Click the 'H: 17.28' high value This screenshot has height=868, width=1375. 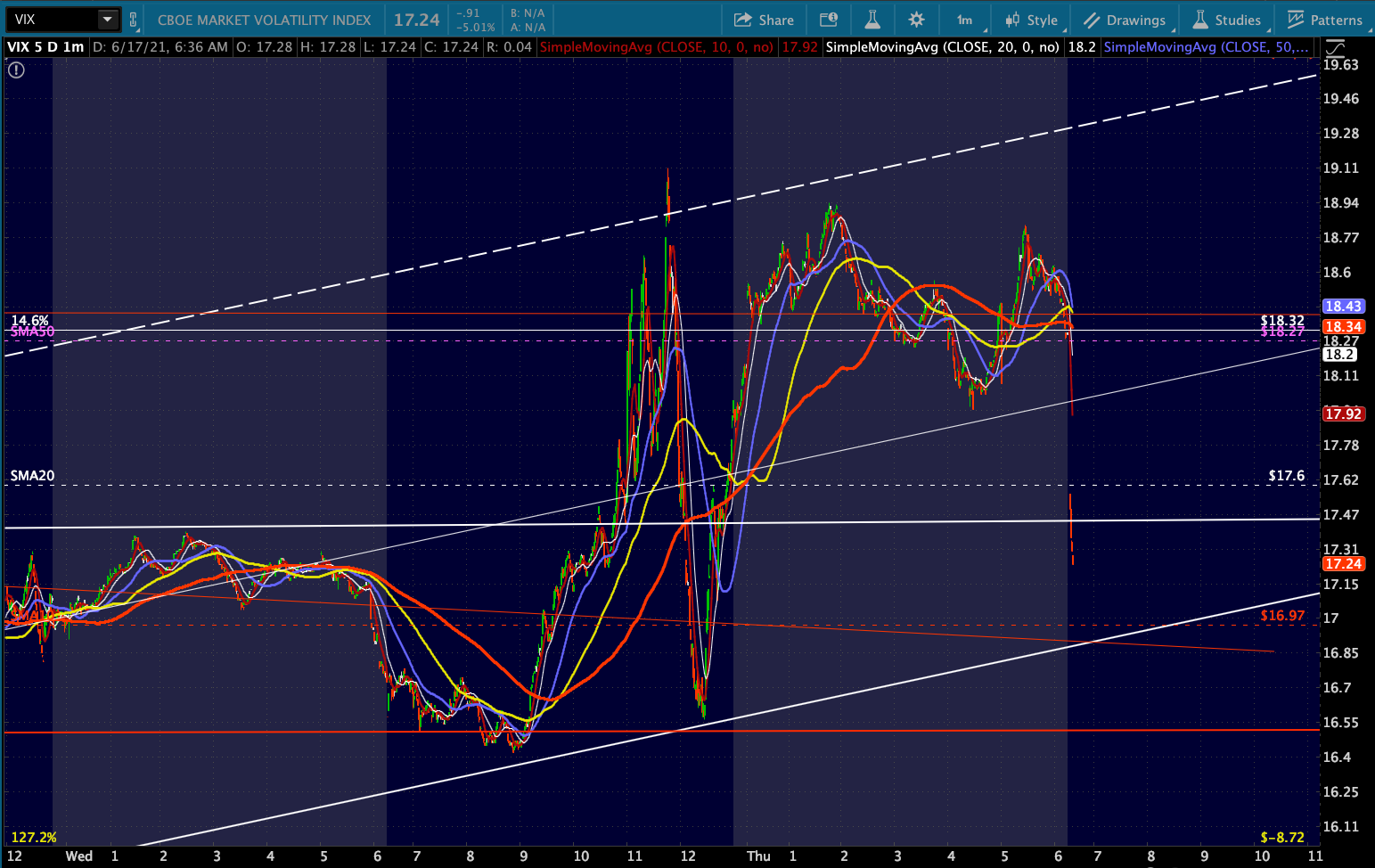[x=327, y=47]
